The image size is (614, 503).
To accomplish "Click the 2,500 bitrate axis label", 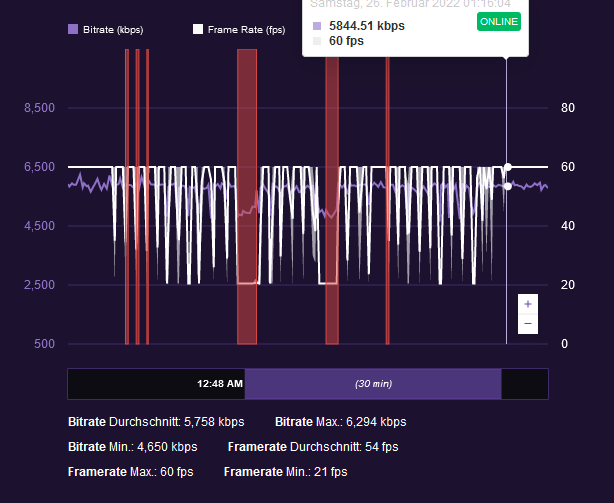I will pos(40,285).
